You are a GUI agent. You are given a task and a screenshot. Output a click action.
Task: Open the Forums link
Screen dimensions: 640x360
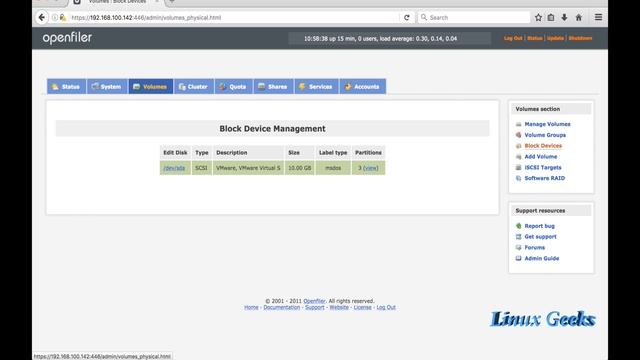click(534, 247)
